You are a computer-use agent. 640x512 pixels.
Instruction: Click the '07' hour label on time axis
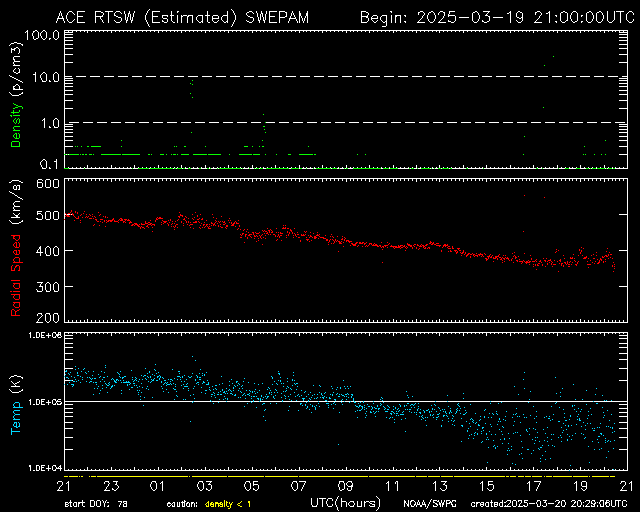(298, 486)
